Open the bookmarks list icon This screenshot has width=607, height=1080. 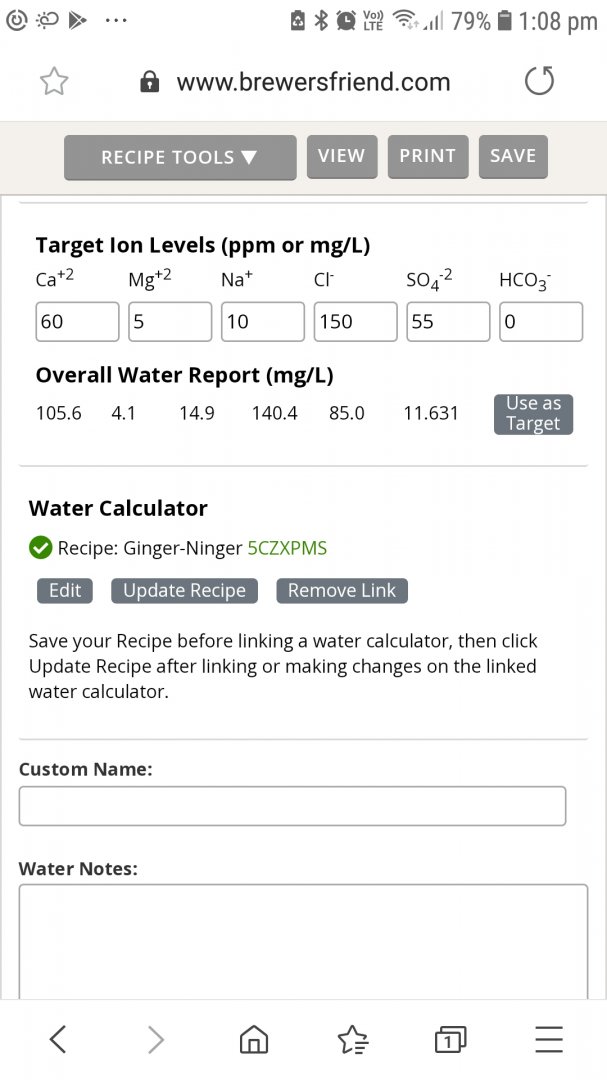(x=352, y=1040)
